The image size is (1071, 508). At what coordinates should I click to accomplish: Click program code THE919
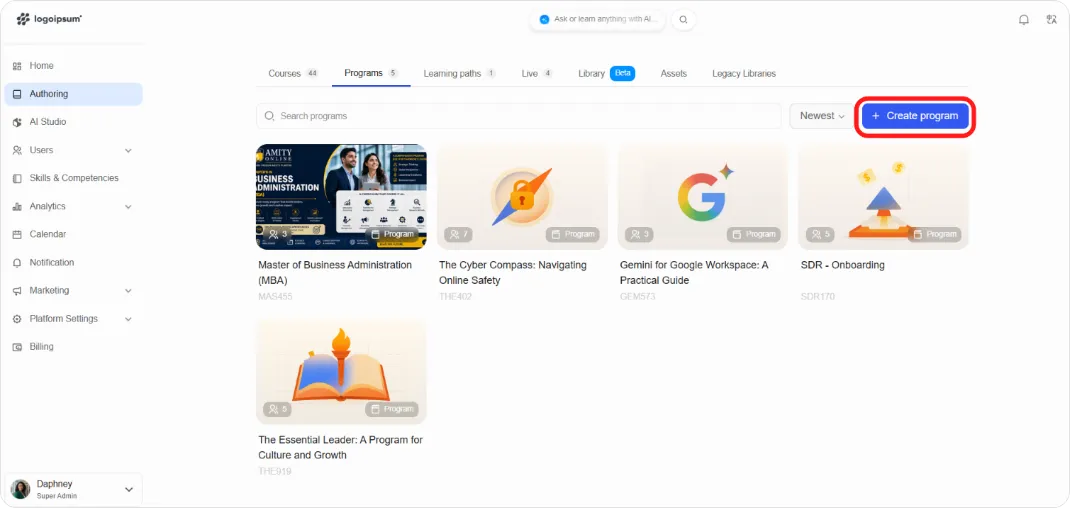[275, 471]
